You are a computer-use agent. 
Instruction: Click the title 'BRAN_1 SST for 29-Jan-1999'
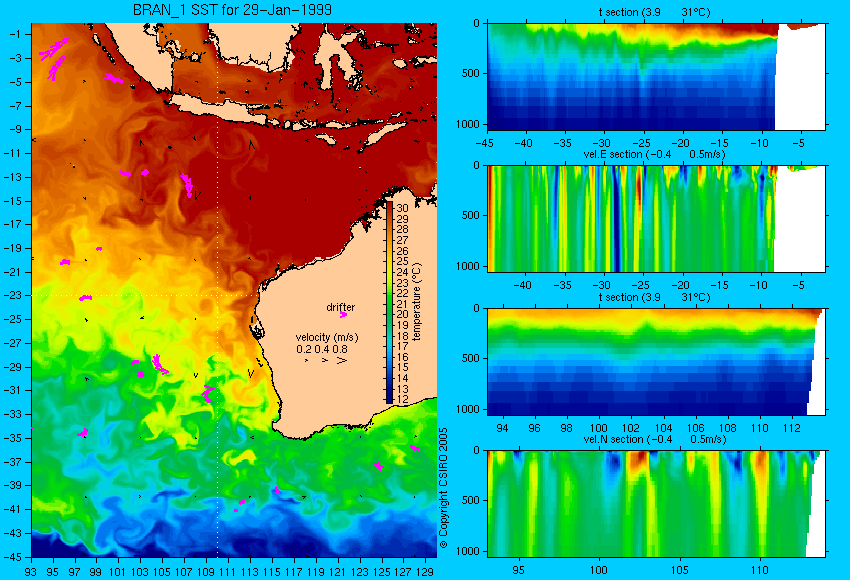pos(232,10)
